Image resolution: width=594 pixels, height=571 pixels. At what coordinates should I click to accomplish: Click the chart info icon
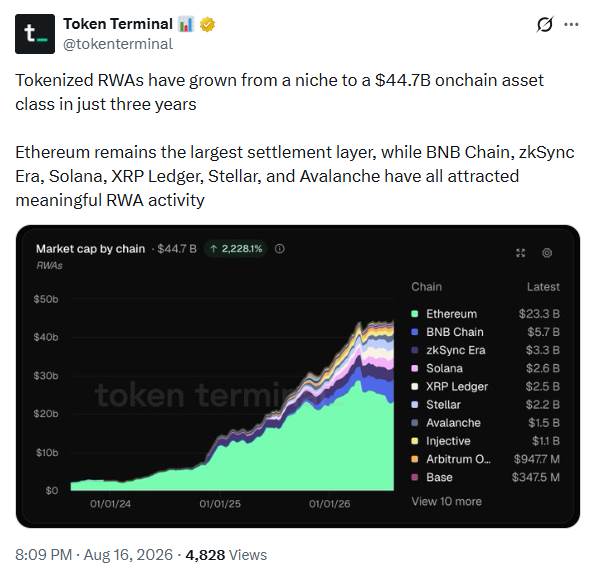pos(280,249)
